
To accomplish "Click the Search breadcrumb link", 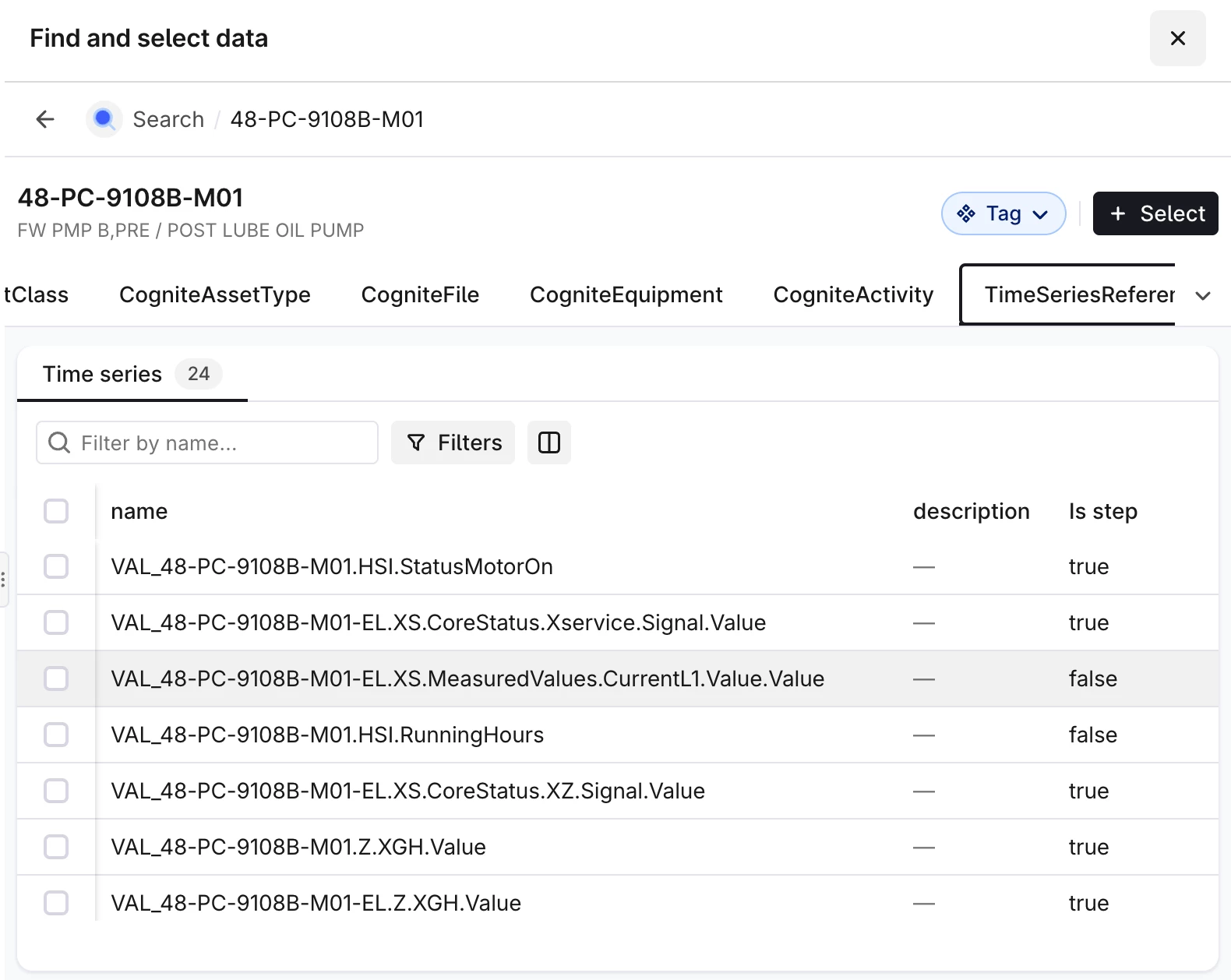I will pyautogui.click(x=168, y=119).
